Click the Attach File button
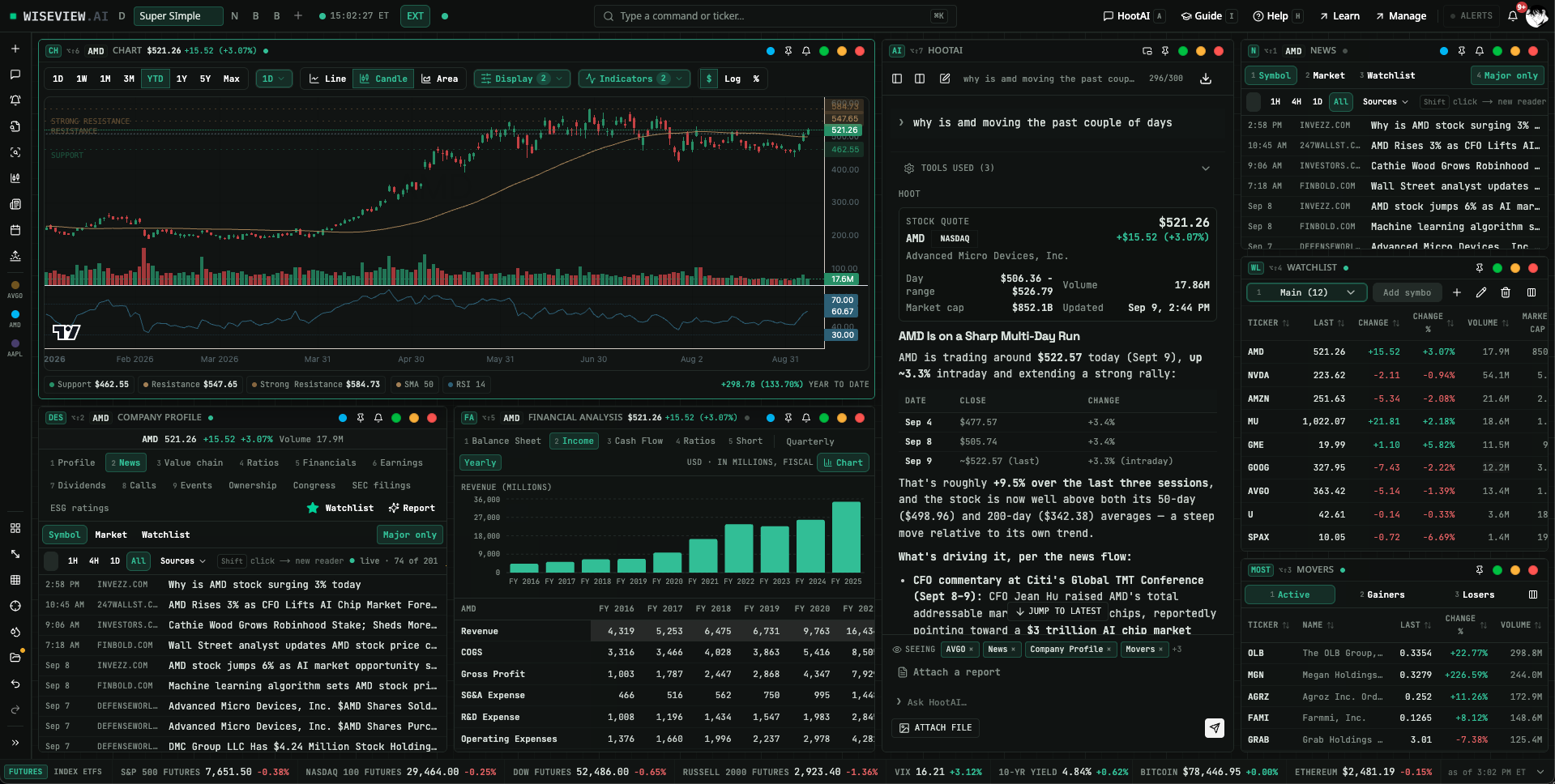The width and height of the screenshot is (1555, 784). pos(935,727)
